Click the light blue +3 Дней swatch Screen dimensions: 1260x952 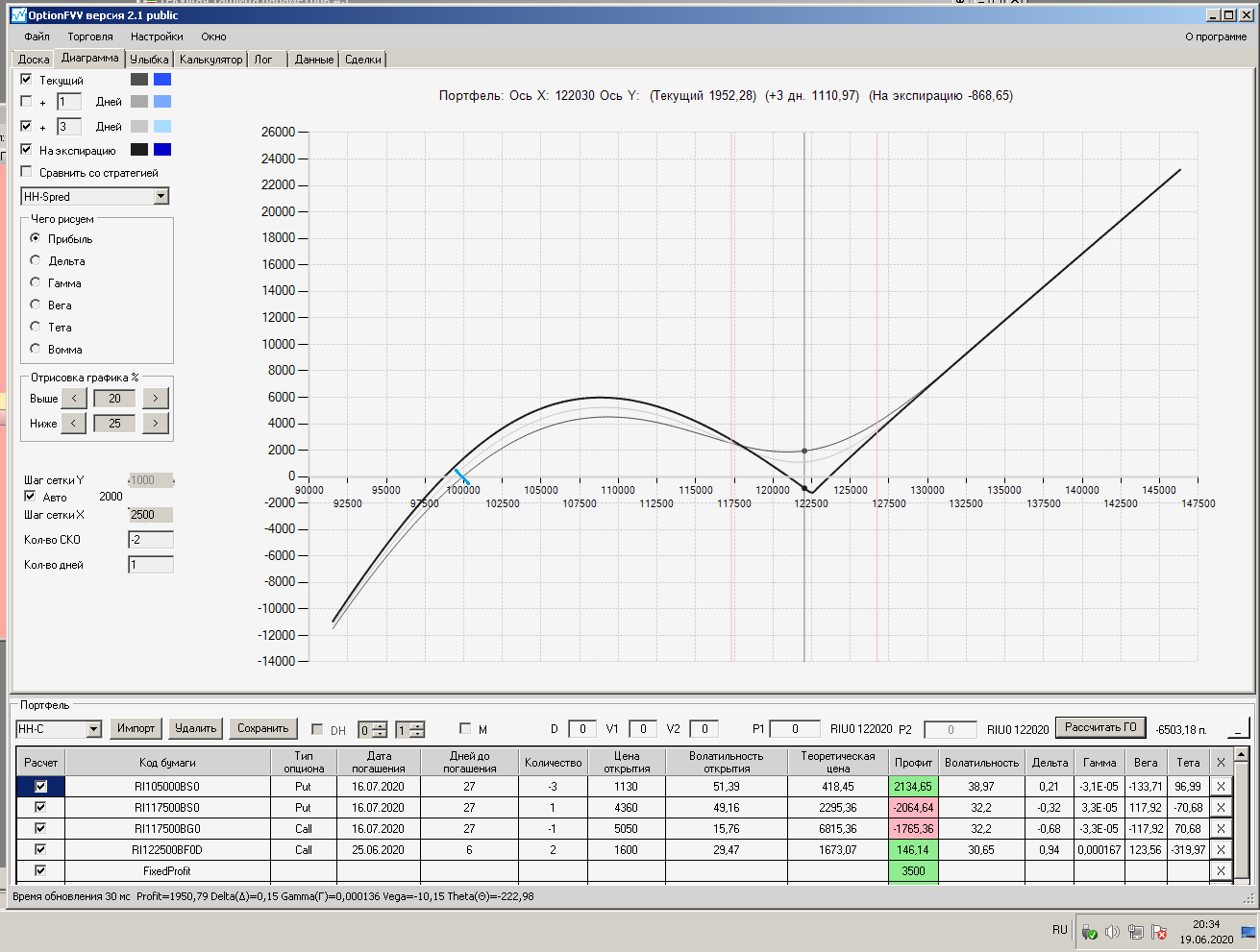point(162,126)
